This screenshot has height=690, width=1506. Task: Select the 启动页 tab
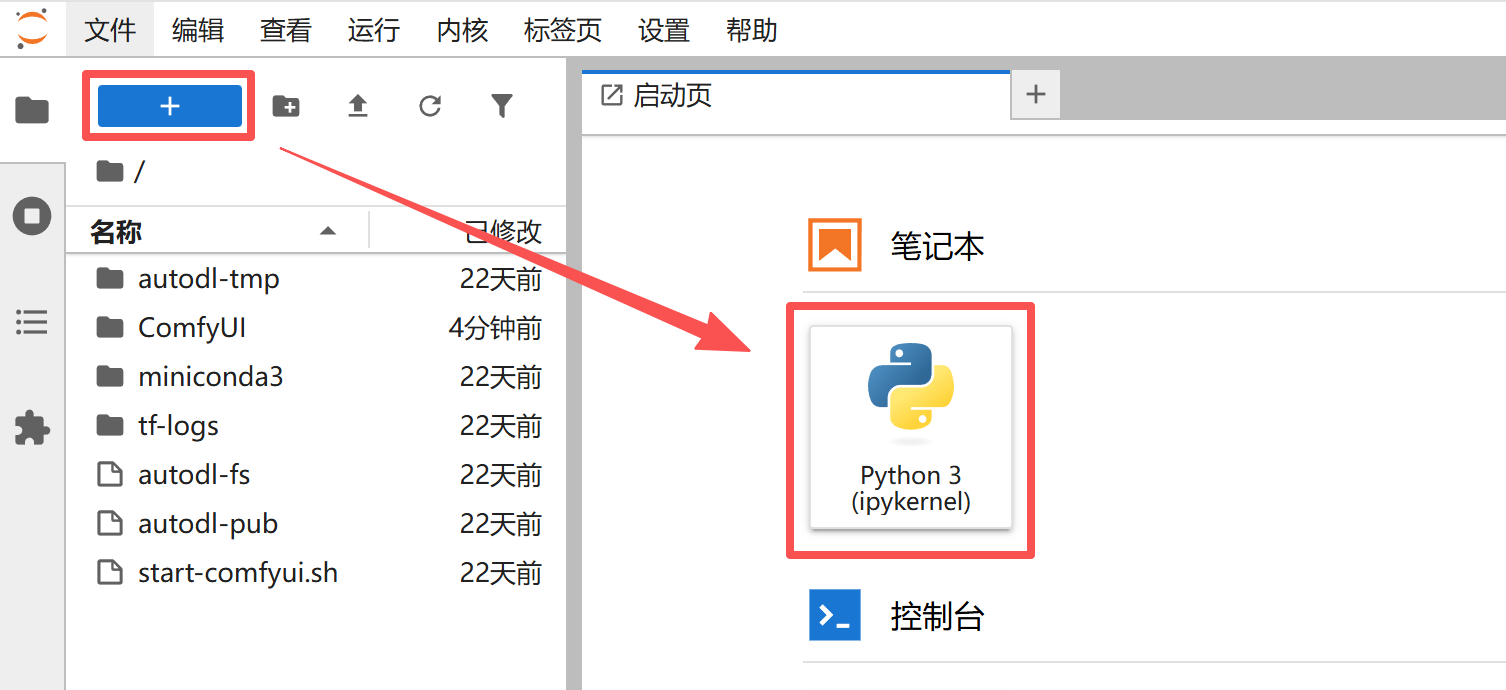pyautogui.click(x=796, y=96)
